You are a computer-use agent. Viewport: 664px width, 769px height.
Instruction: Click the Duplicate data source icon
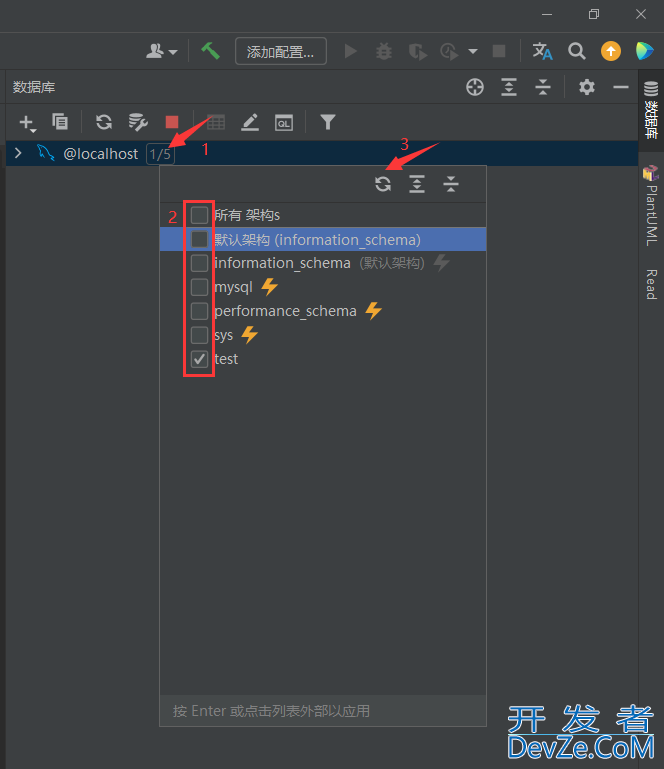60,122
